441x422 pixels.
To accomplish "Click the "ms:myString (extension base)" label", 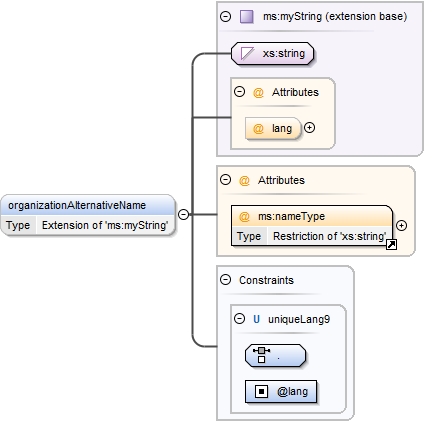I will [335, 16].
